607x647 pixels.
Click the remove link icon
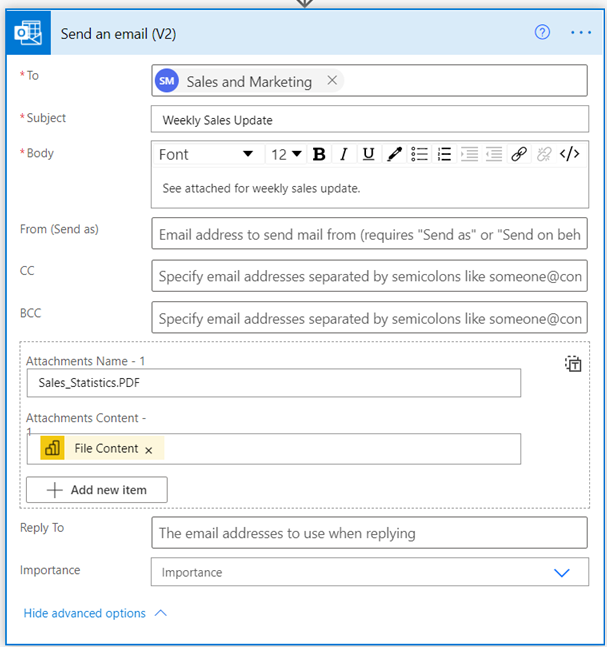544,154
